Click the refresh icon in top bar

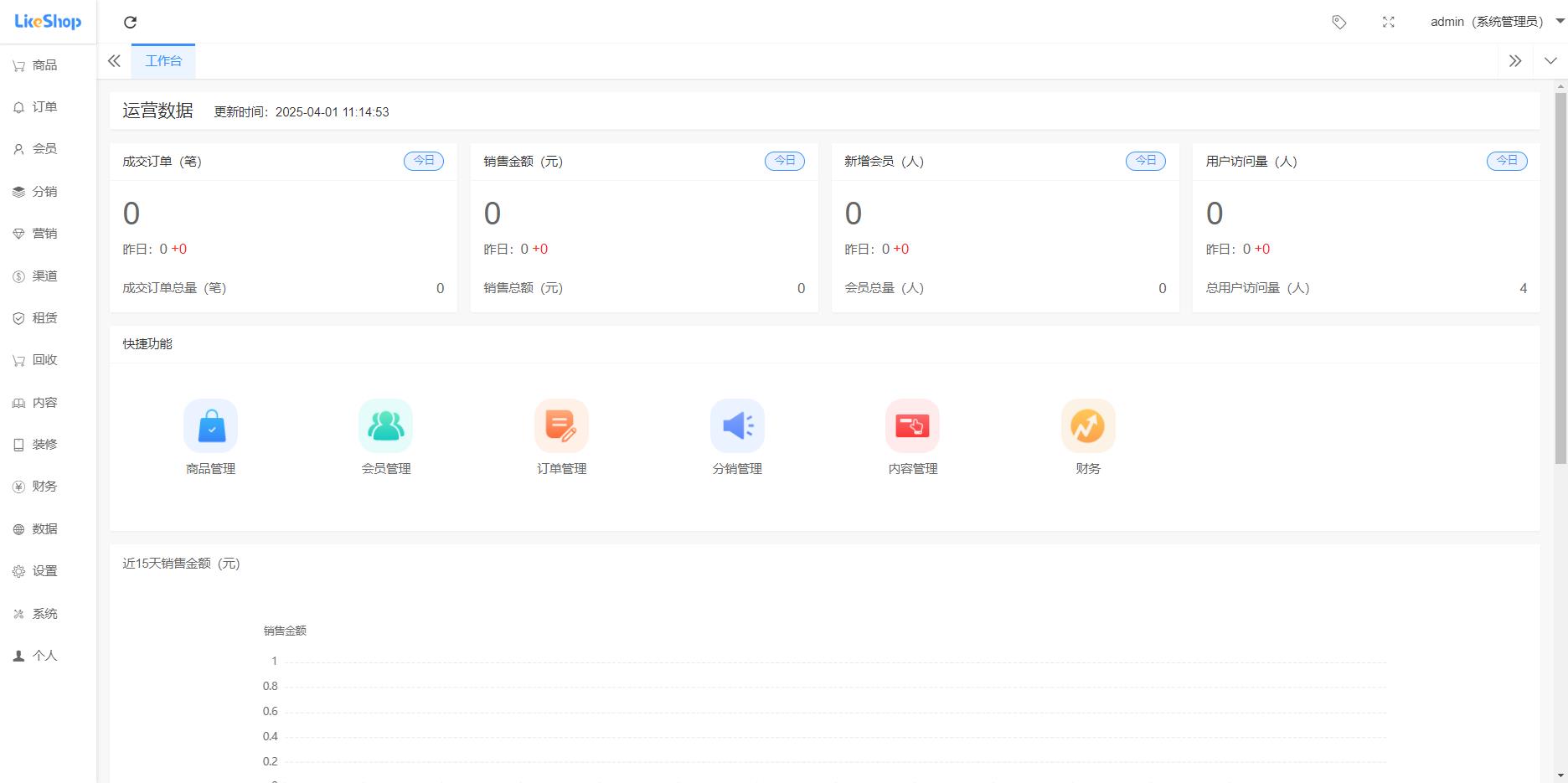tap(130, 23)
